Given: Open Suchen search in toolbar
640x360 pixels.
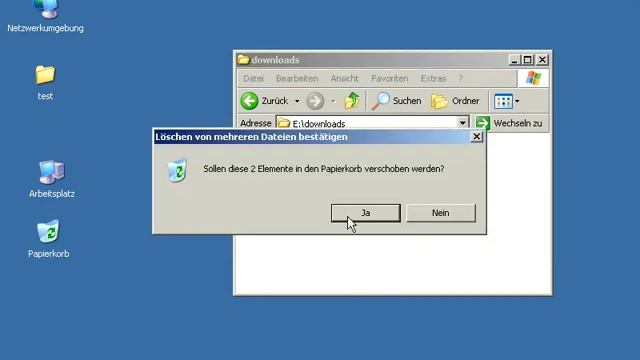Looking at the screenshot, I should [396, 101].
